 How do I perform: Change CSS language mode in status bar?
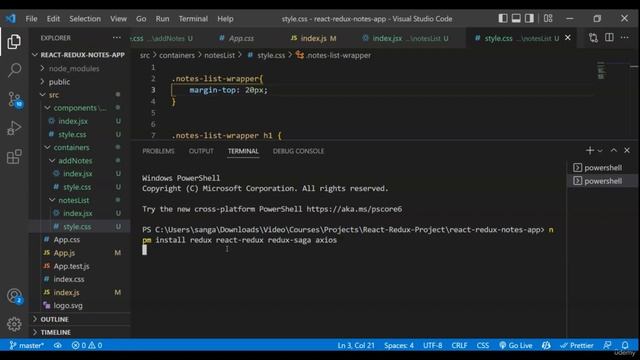click(483, 345)
